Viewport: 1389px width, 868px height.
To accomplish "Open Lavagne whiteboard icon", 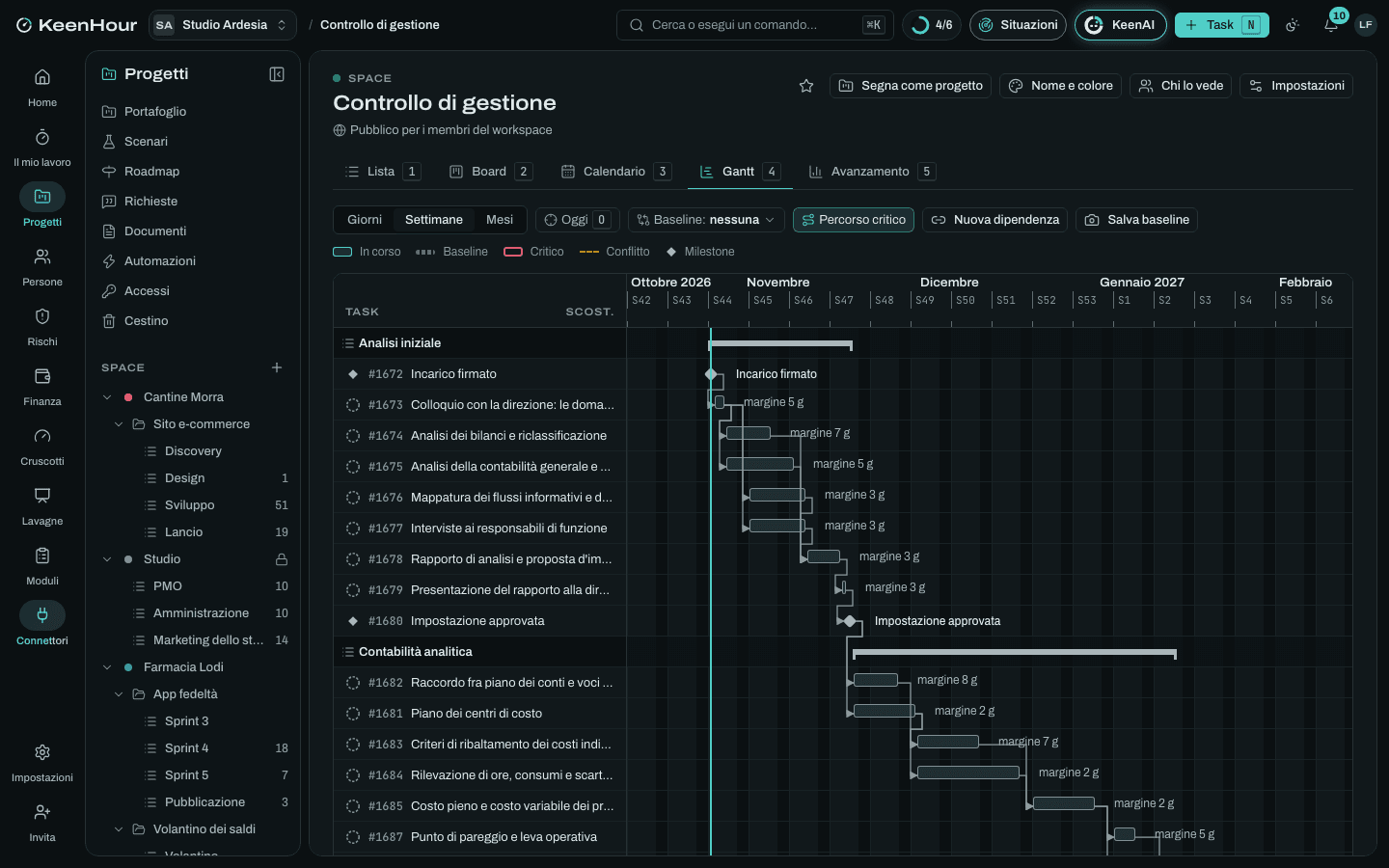I will coord(42,496).
